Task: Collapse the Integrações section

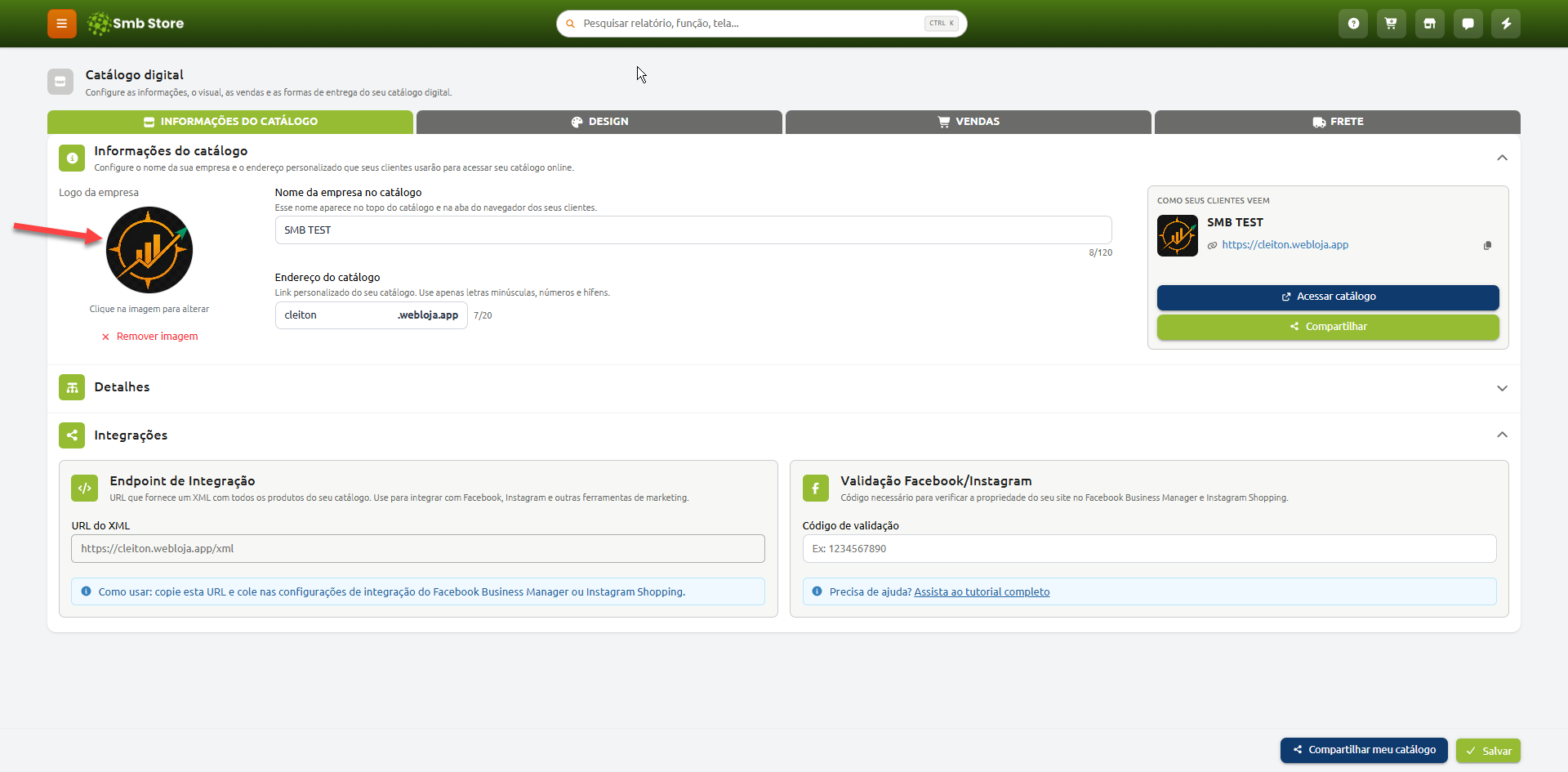Action: click(1502, 435)
